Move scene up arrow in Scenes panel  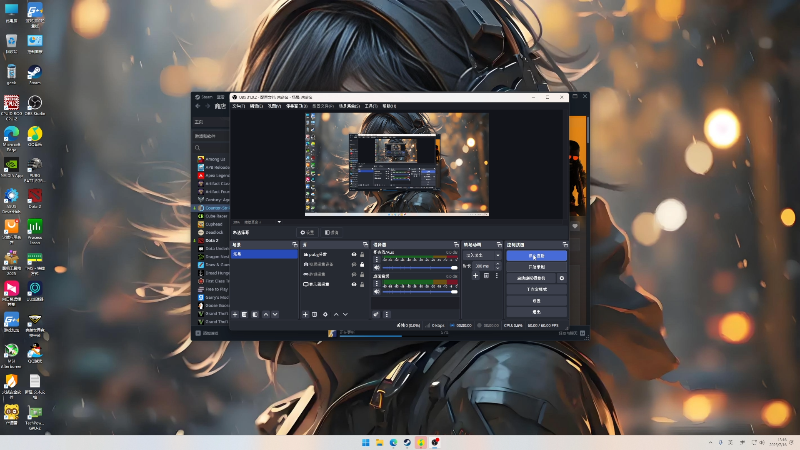[x=265, y=314]
